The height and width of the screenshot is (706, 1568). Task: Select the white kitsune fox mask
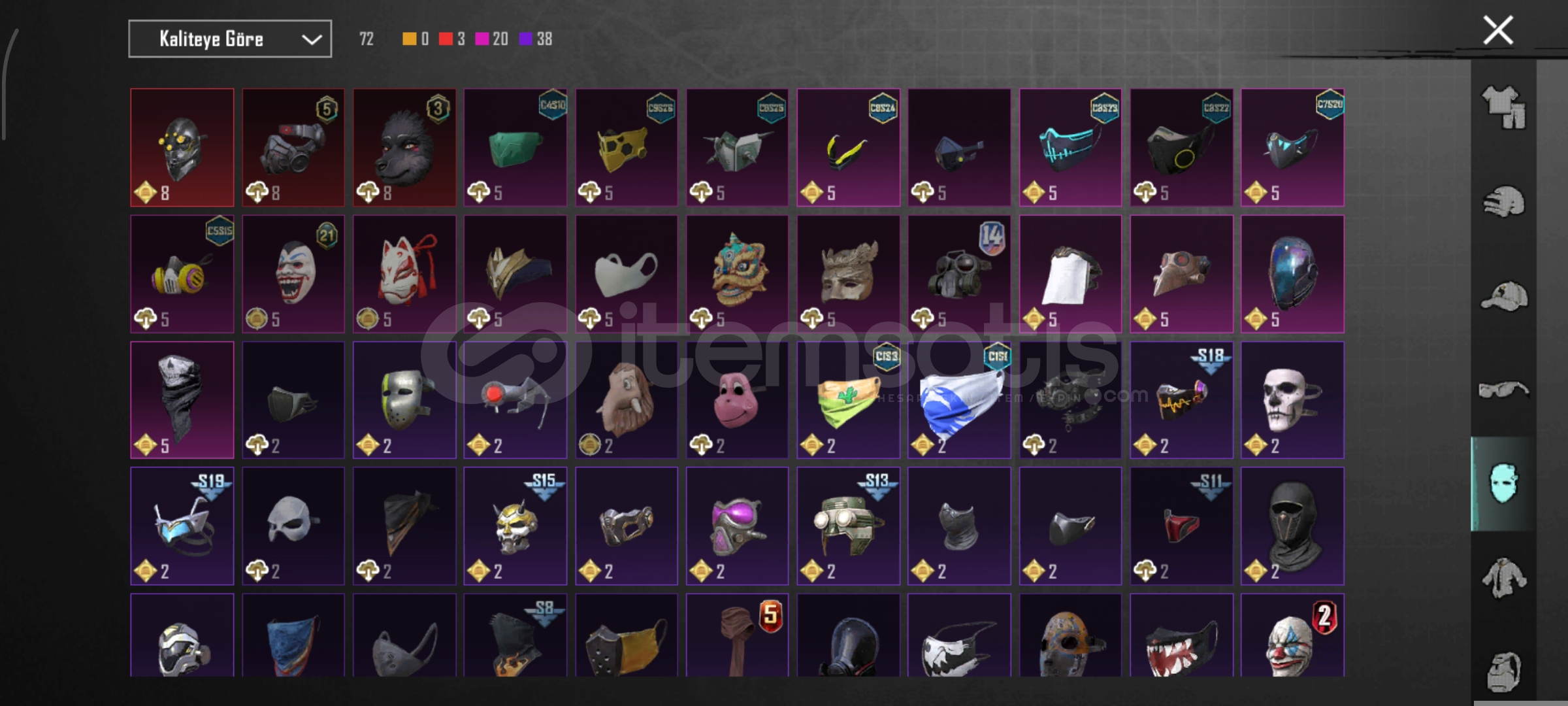[404, 274]
